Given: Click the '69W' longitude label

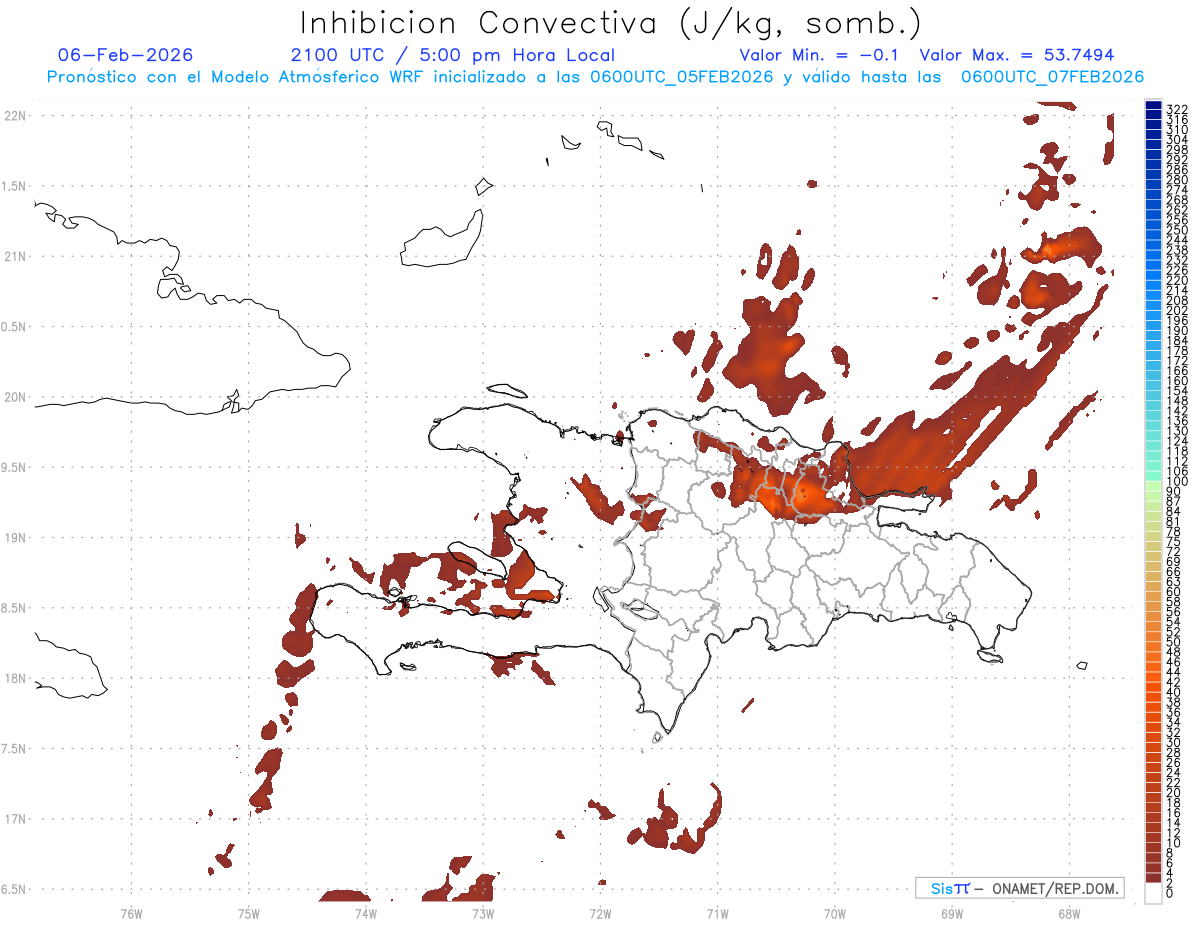Looking at the screenshot, I should click(x=951, y=912).
